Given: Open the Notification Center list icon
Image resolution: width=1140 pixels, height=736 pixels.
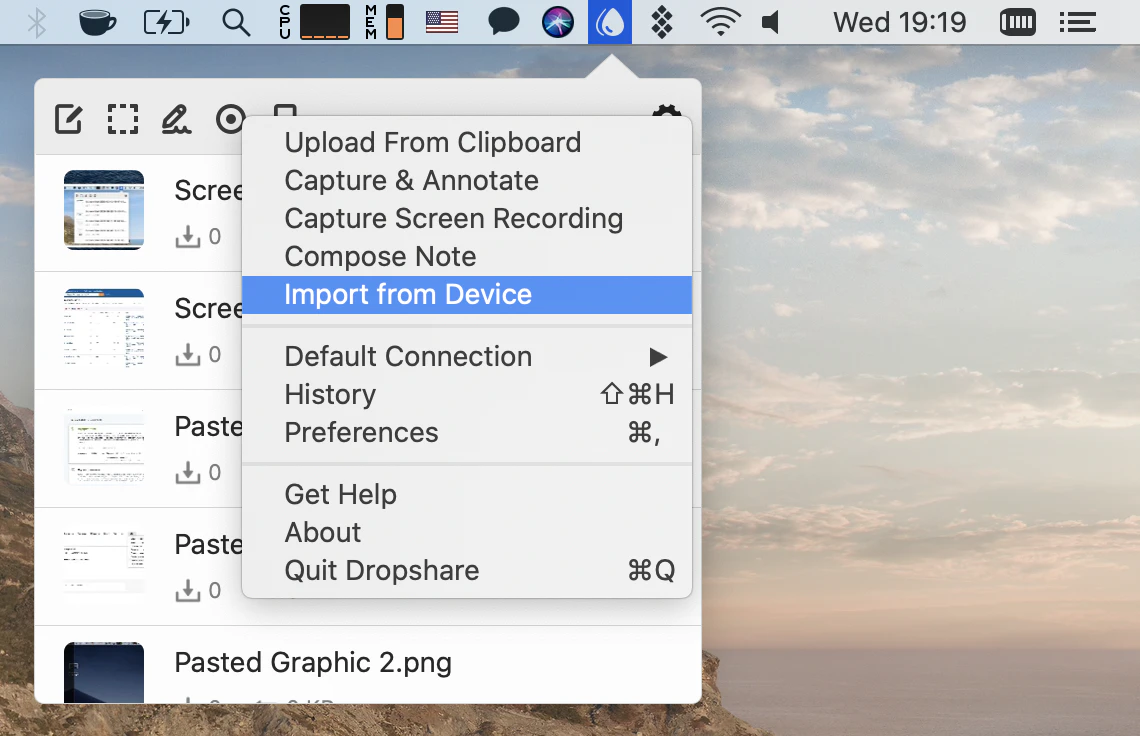Looking at the screenshot, I should 1077,23.
